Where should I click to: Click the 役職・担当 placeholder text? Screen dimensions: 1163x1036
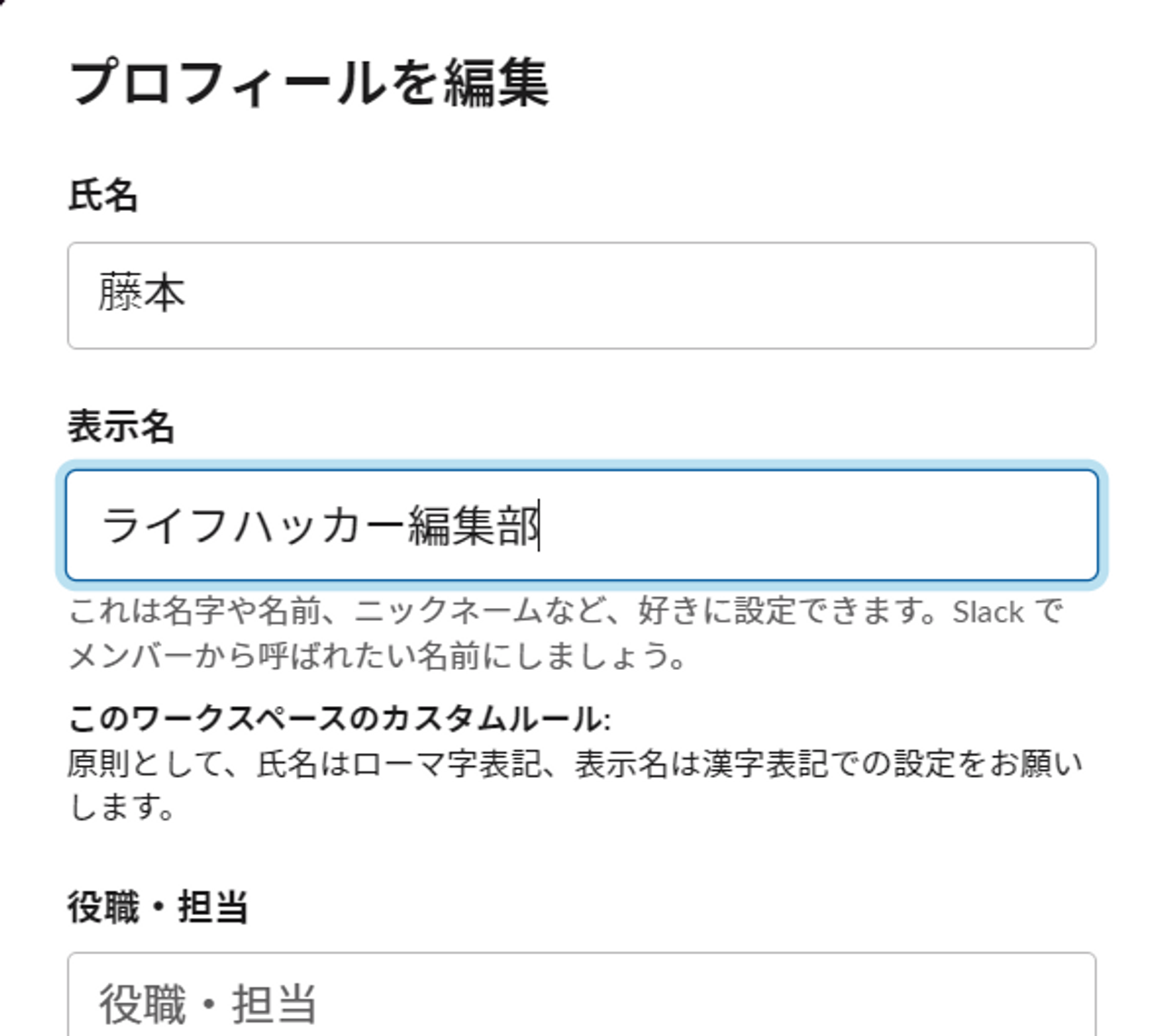(x=208, y=1004)
